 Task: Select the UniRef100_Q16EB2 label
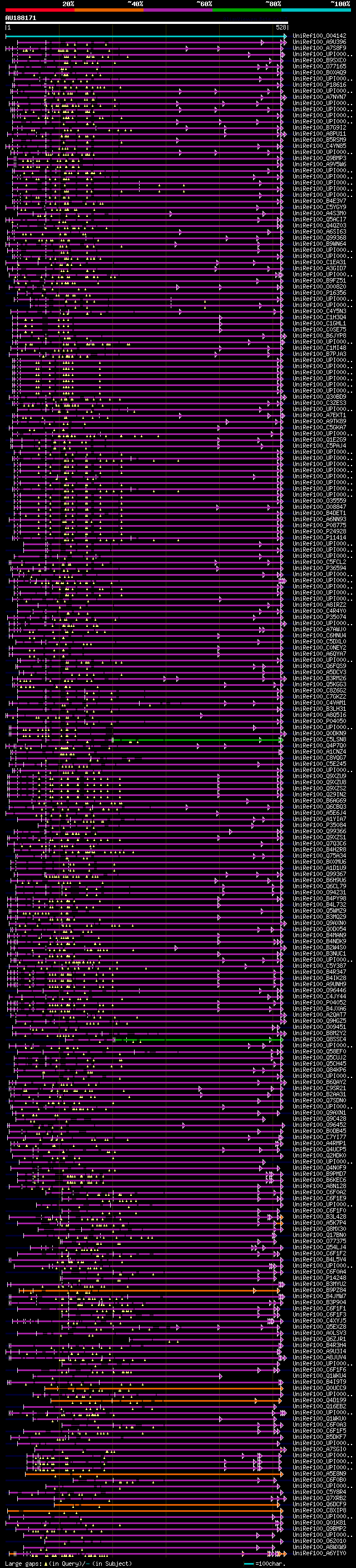point(319,1406)
